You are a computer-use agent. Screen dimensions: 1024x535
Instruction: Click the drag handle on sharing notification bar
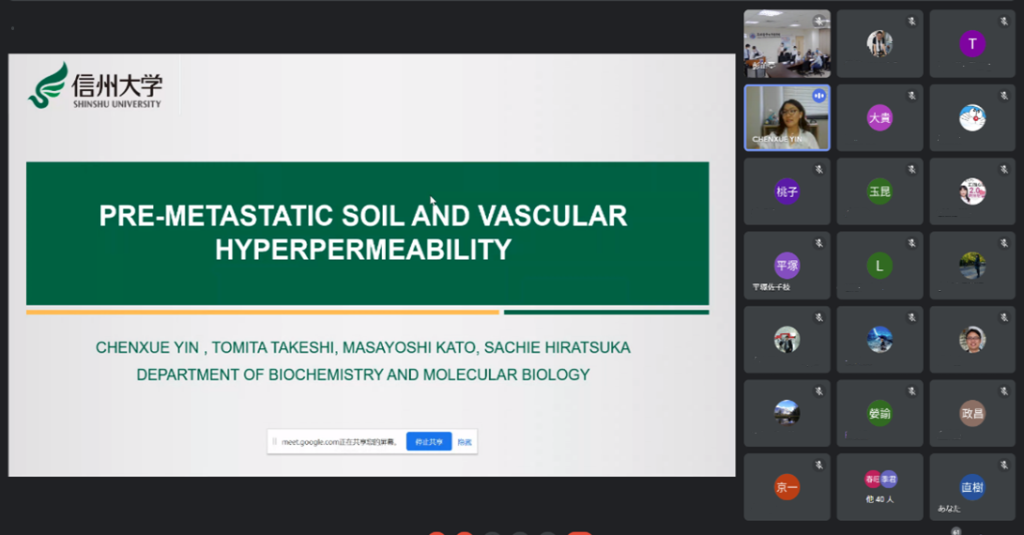point(274,441)
